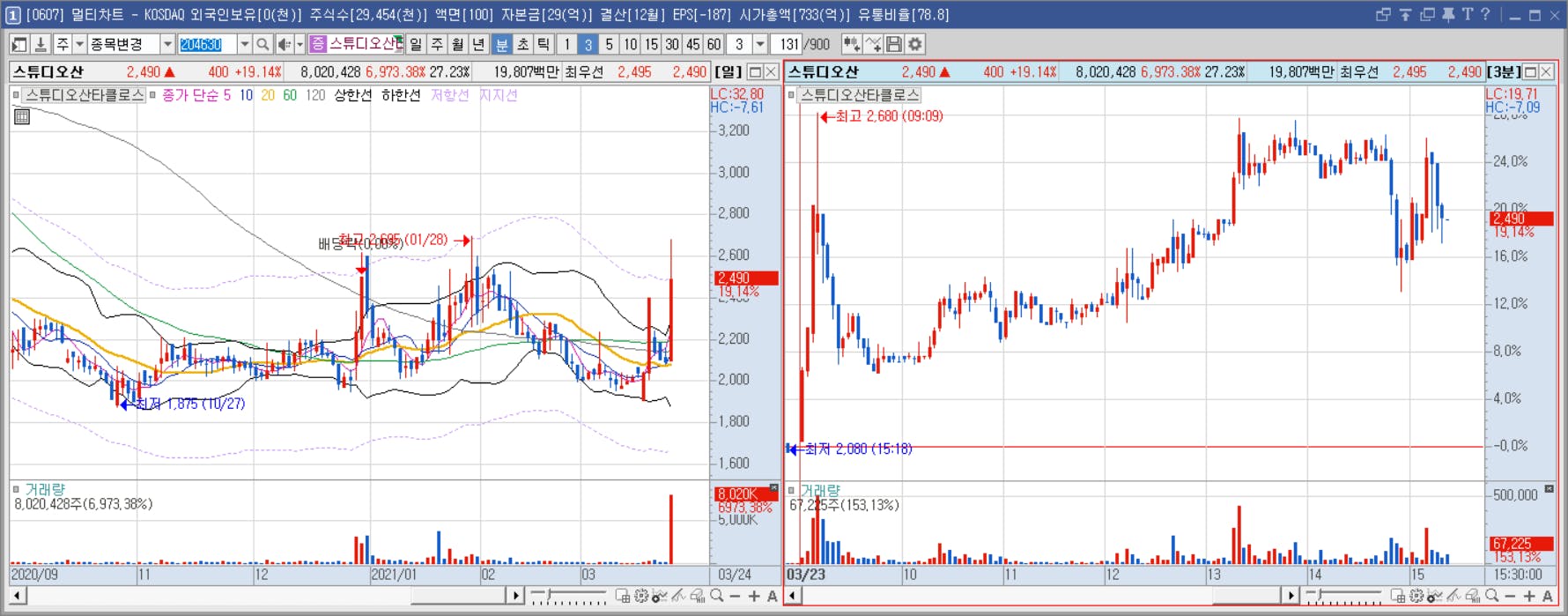
Task: Click the chart layout icon in the toolbar
Action: click(x=19, y=44)
